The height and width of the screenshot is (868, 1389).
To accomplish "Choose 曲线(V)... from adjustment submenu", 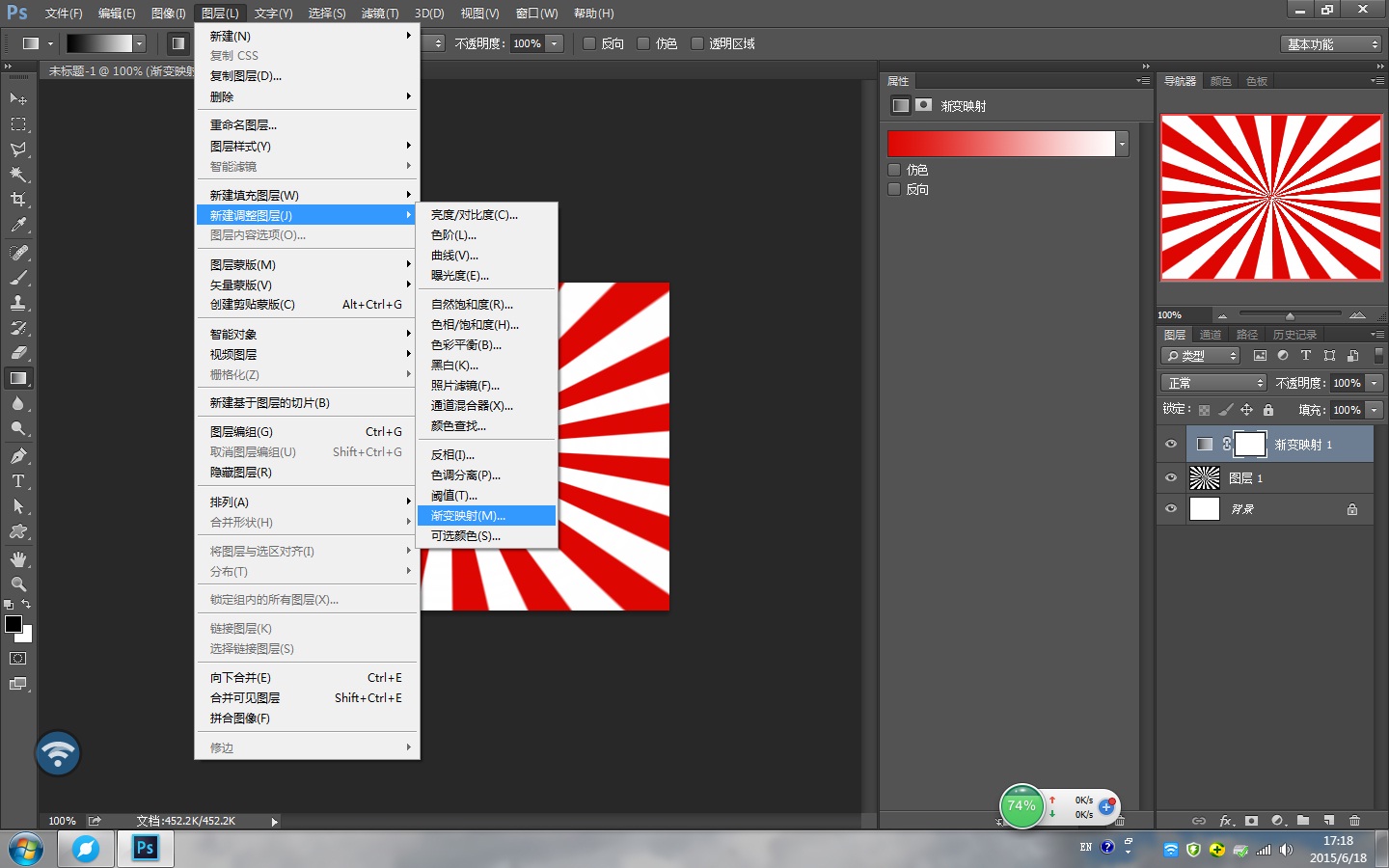I will 487,256.
